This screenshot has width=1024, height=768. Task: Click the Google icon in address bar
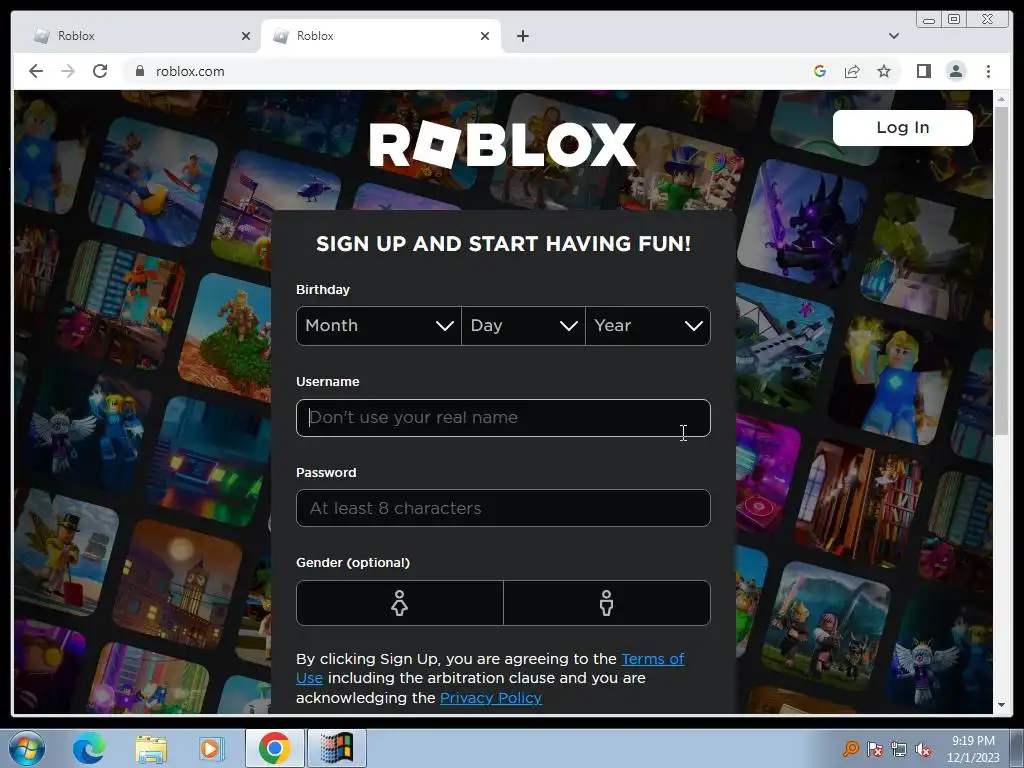[x=820, y=71]
